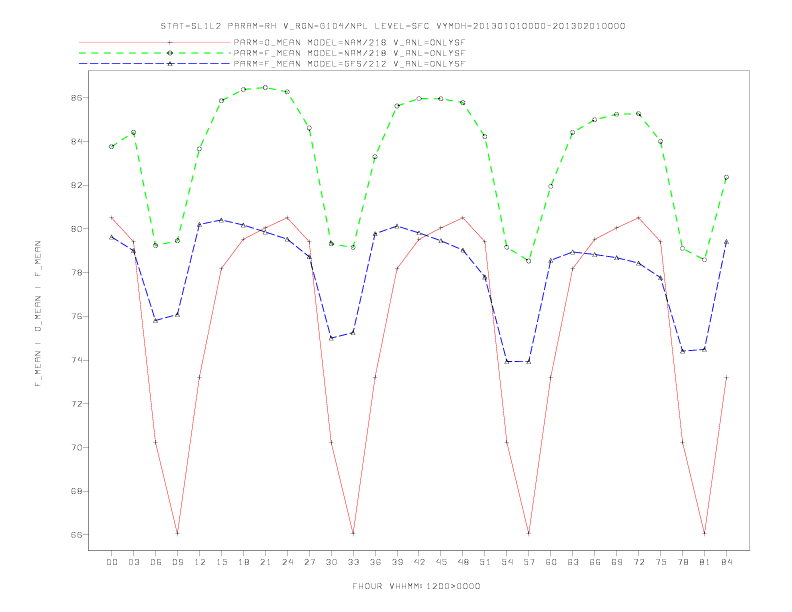Click the x-axis tick label 06
This screenshot has width=792, height=612.
pos(156,562)
